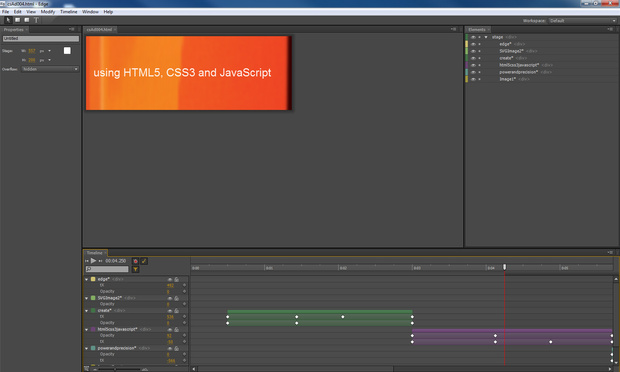Add keyframe for edge tX property
Image resolution: width=620 pixels, height=372 pixels.
[184, 285]
